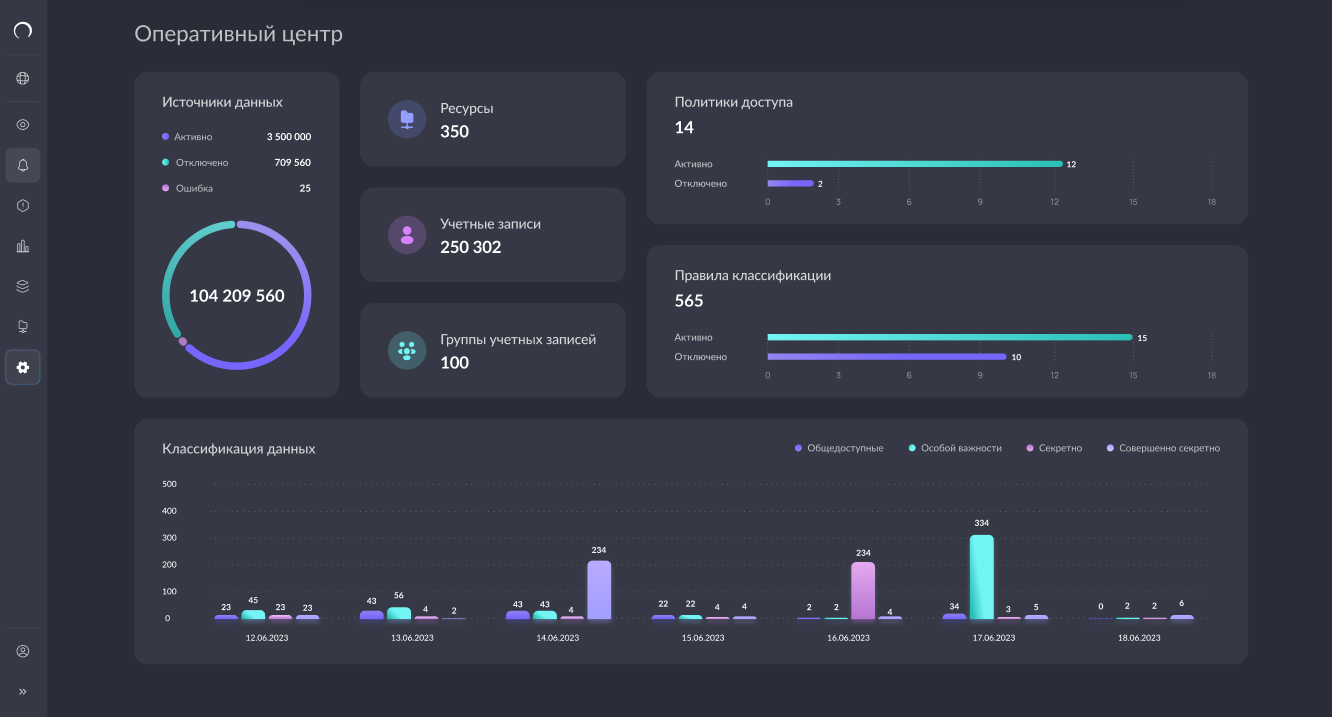Image resolution: width=1332 pixels, height=717 pixels.
Task: Click the Классификация данных heading
Action: [x=239, y=449]
